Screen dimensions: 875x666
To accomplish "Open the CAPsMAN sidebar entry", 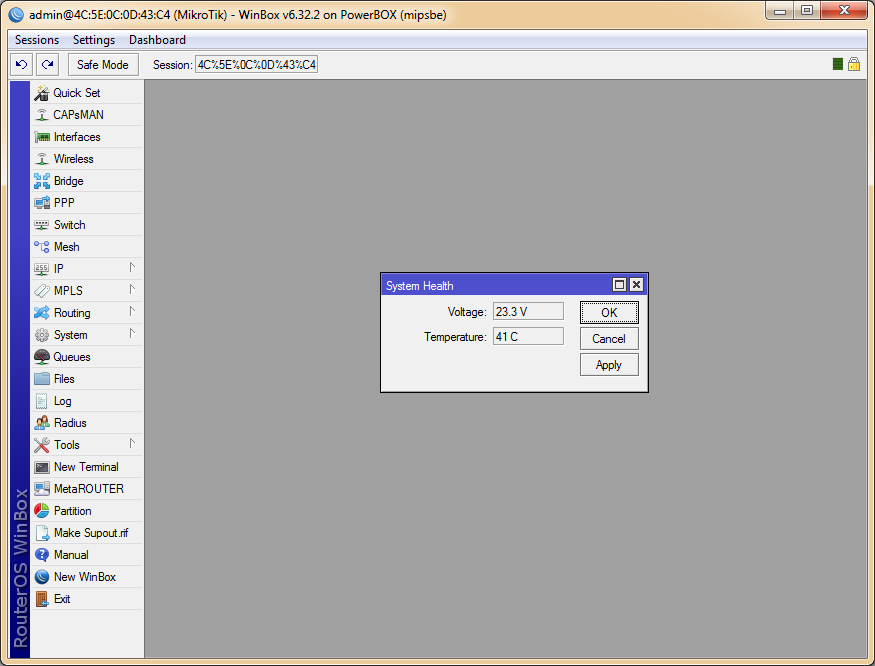I will (x=78, y=115).
